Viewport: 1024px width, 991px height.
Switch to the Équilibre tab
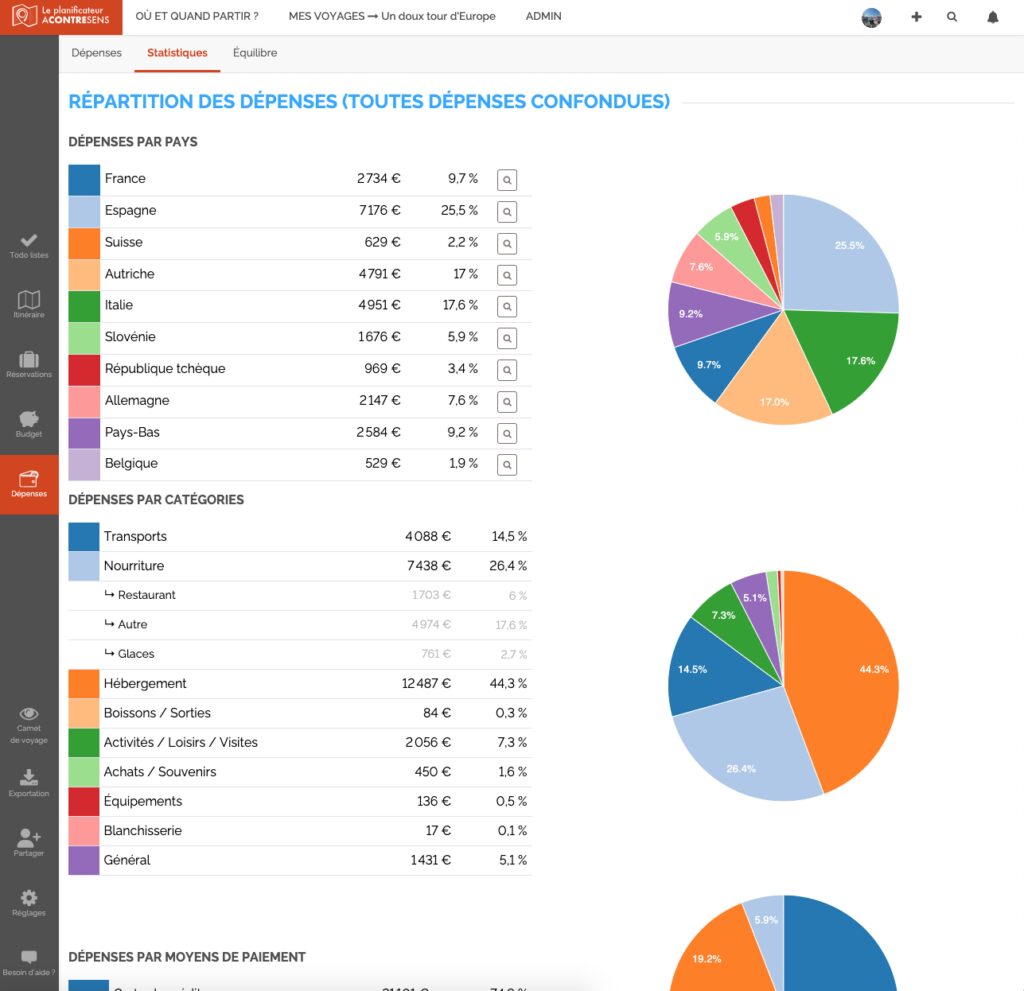click(255, 53)
